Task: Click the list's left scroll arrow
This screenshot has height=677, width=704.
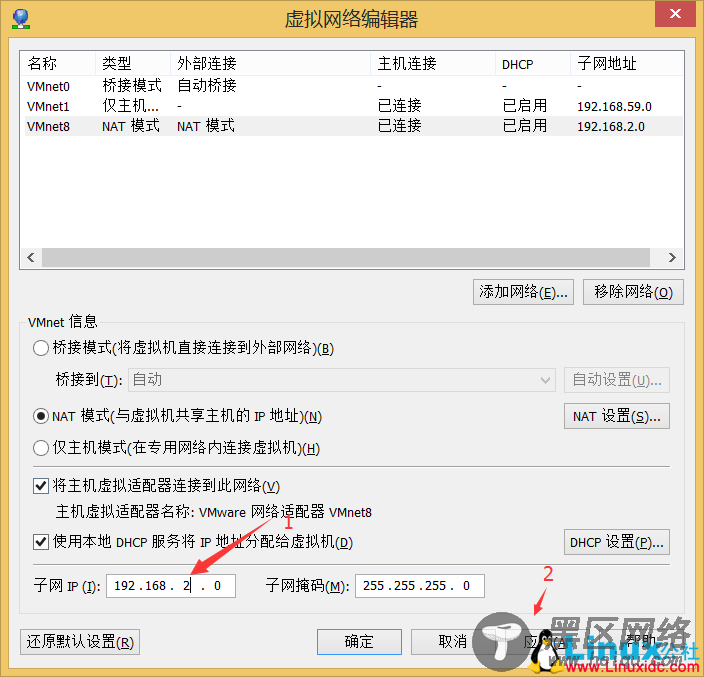Action: point(31,257)
